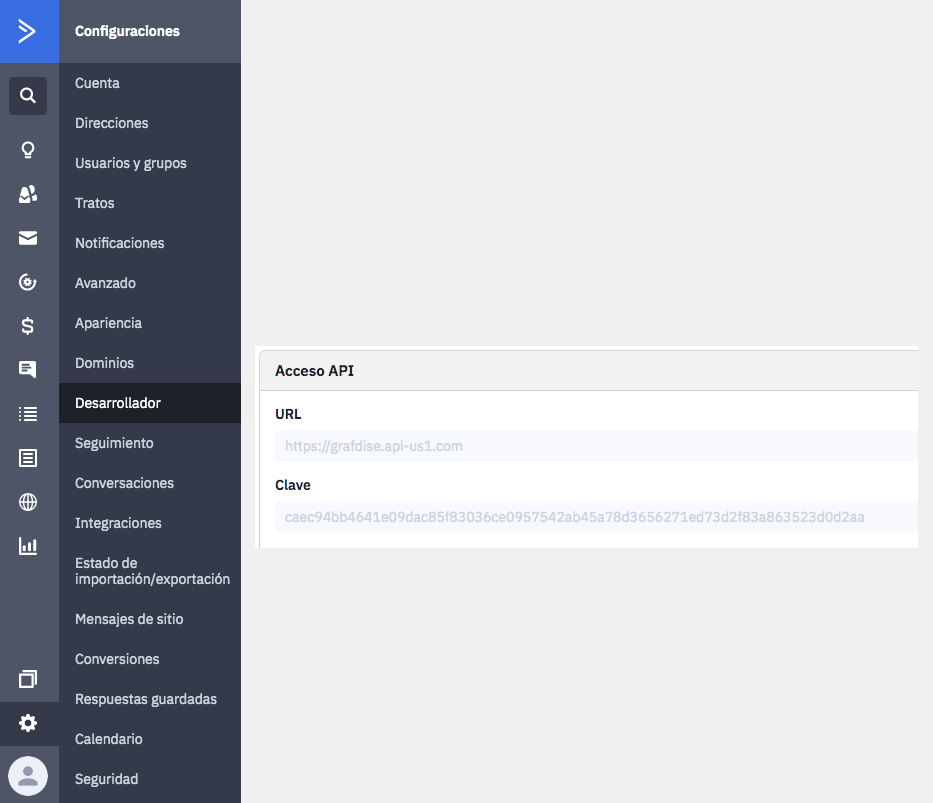Click the API URL field
933x803 pixels.
pyautogui.click(x=595, y=446)
